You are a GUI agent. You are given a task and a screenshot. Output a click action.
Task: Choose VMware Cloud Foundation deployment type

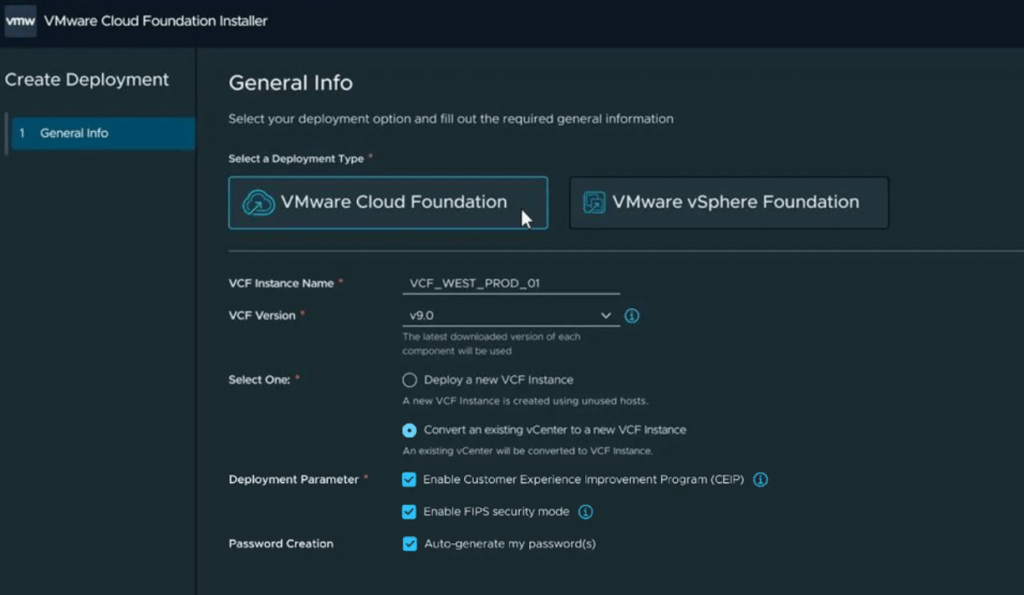[388, 203]
